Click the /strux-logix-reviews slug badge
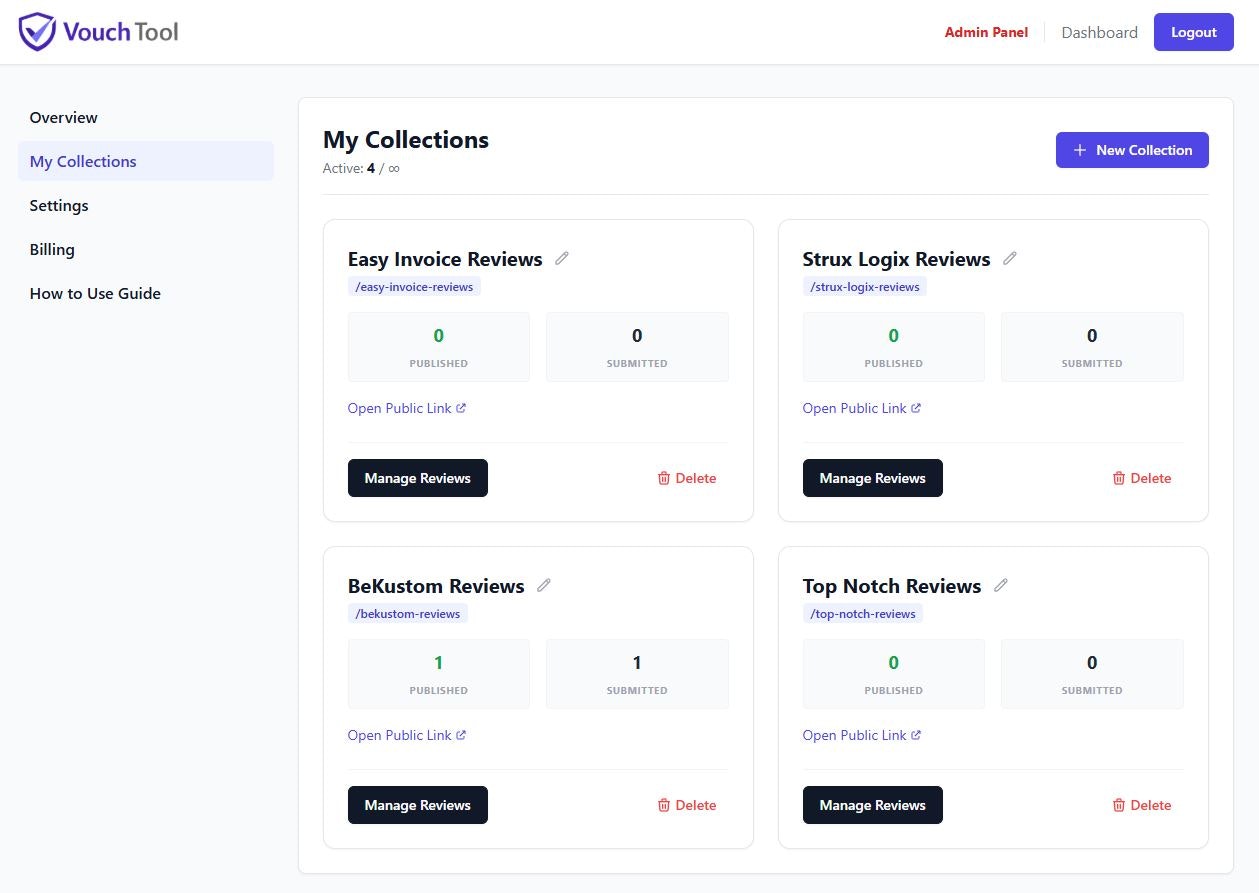This screenshot has height=893, width=1259. click(x=864, y=286)
